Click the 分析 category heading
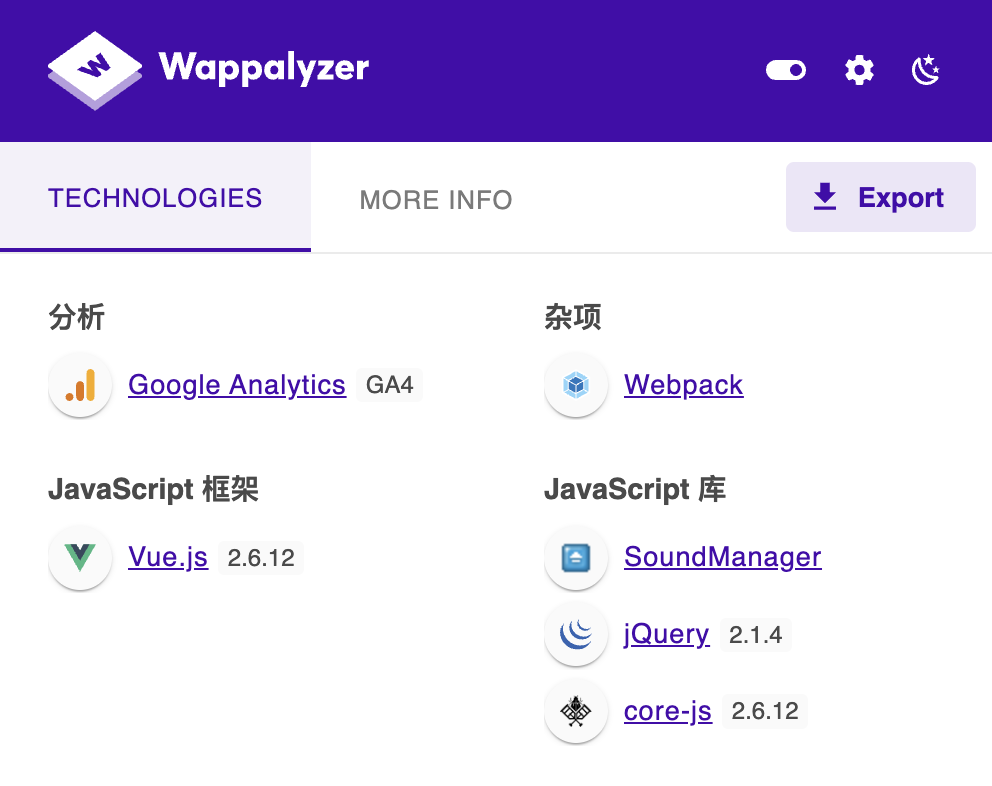This screenshot has height=786, width=992. (77, 316)
